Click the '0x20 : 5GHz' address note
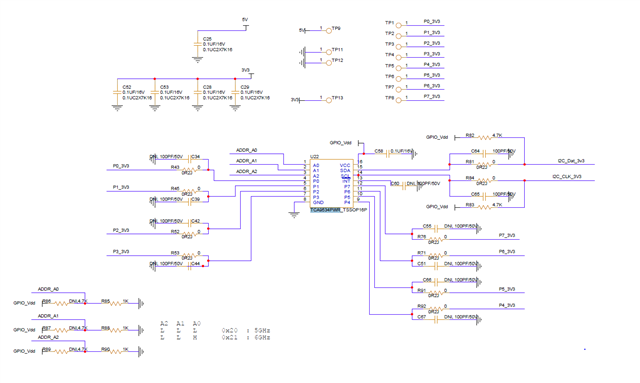Screen dimensions: 640x383 click(x=246, y=330)
